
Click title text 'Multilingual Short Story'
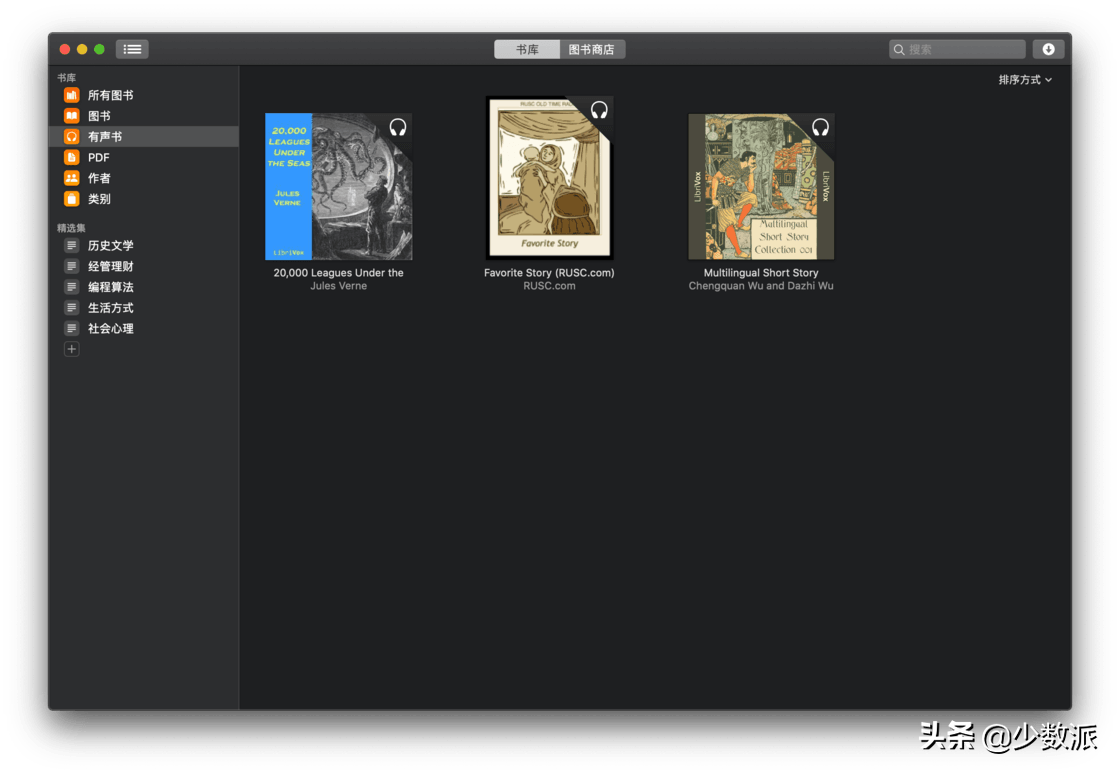click(x=761, y=272)
